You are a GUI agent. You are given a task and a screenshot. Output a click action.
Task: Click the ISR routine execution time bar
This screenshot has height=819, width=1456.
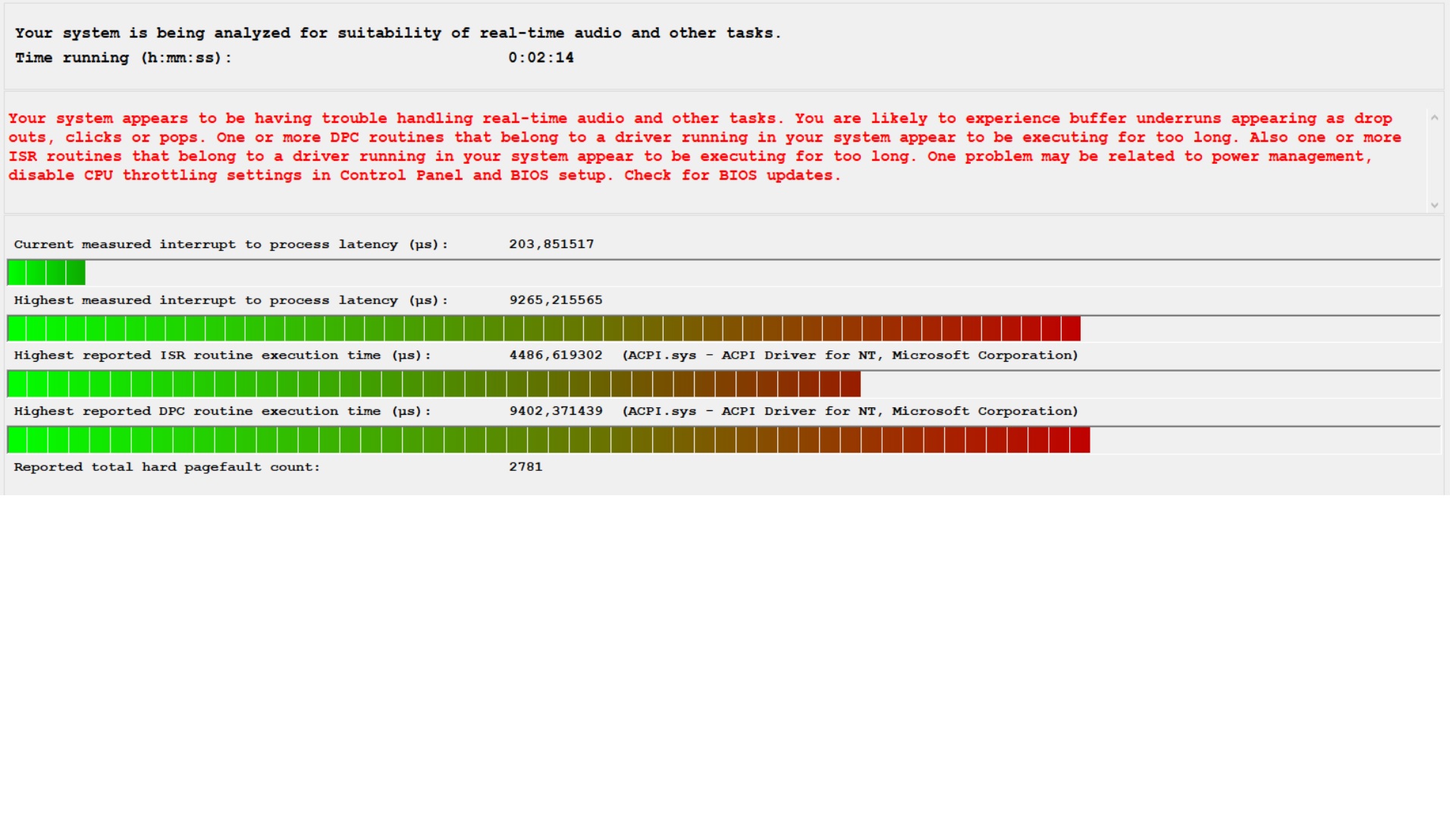coord(433,384)
